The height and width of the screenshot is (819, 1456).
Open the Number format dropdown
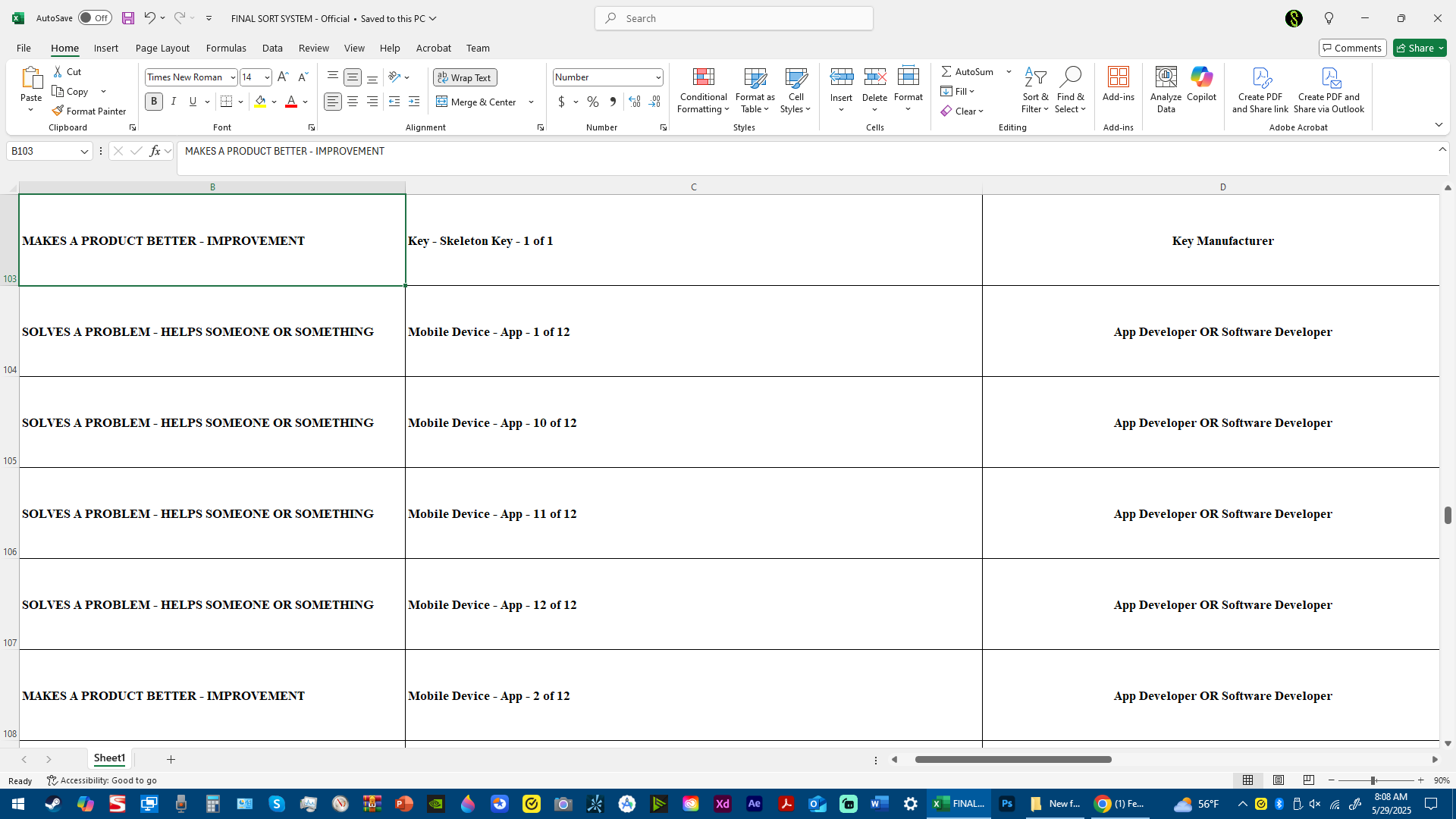(657, 77)
